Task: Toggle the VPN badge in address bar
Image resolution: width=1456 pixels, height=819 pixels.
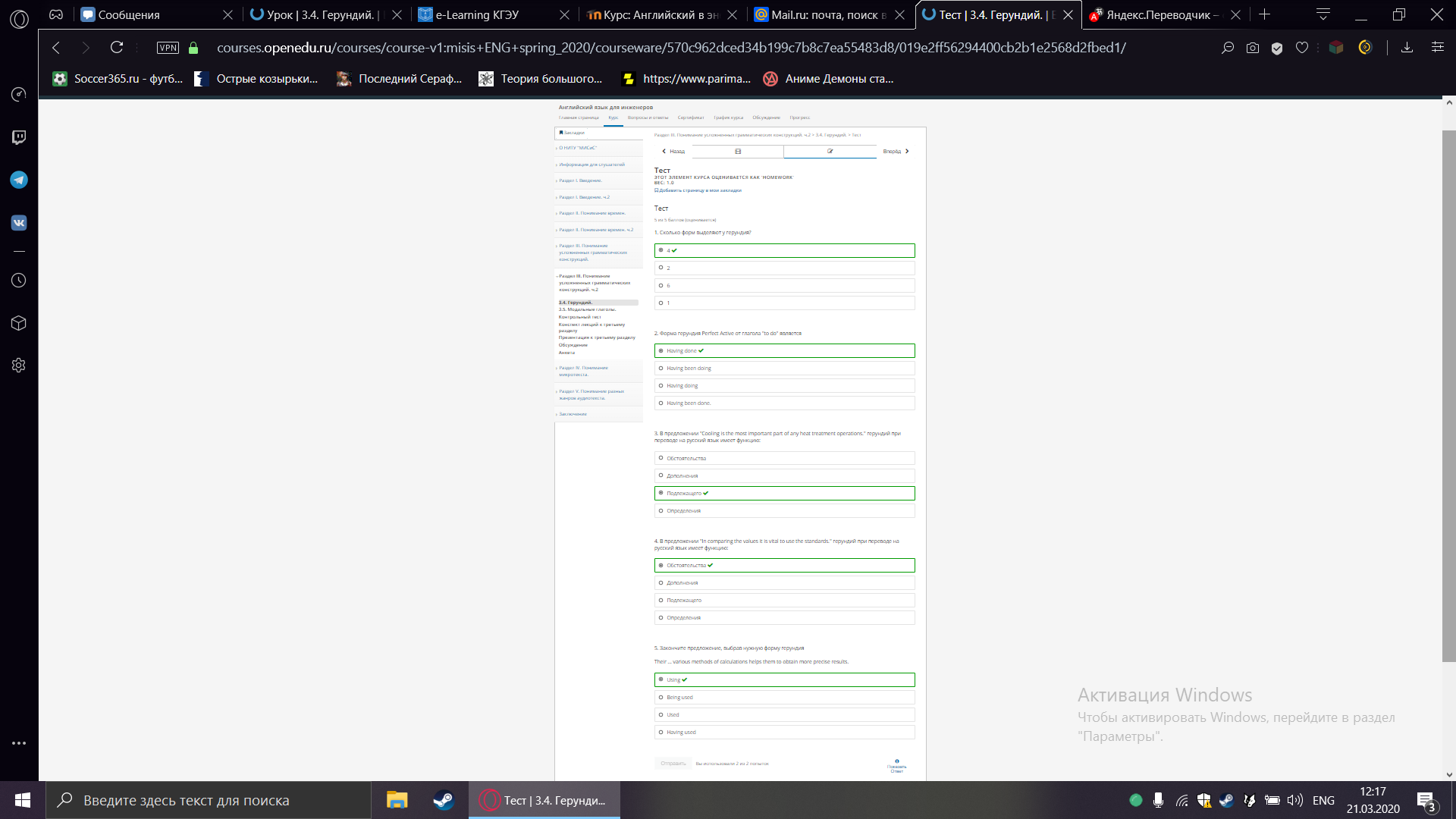Action: coord(168,48)
